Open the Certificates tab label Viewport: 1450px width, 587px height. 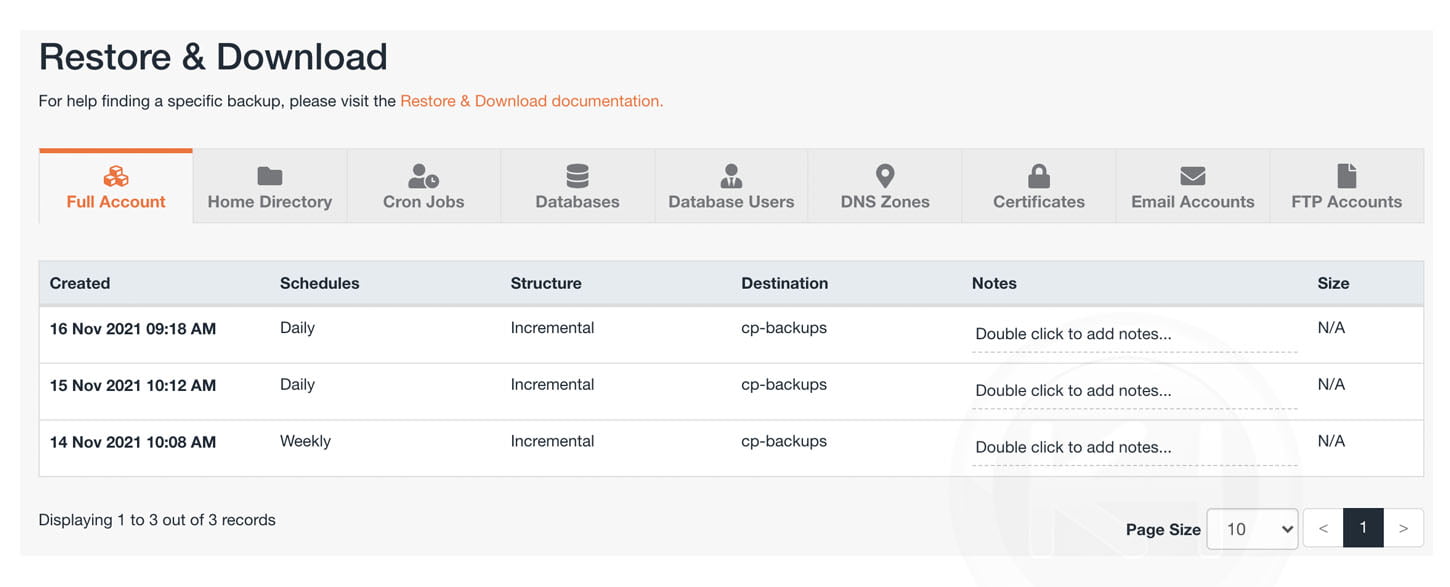click(x=1039, y=202)
